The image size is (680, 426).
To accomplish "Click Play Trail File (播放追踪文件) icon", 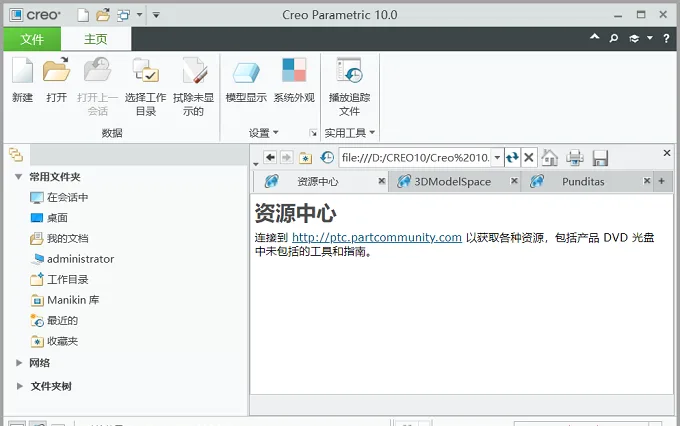I will [350, 70].
